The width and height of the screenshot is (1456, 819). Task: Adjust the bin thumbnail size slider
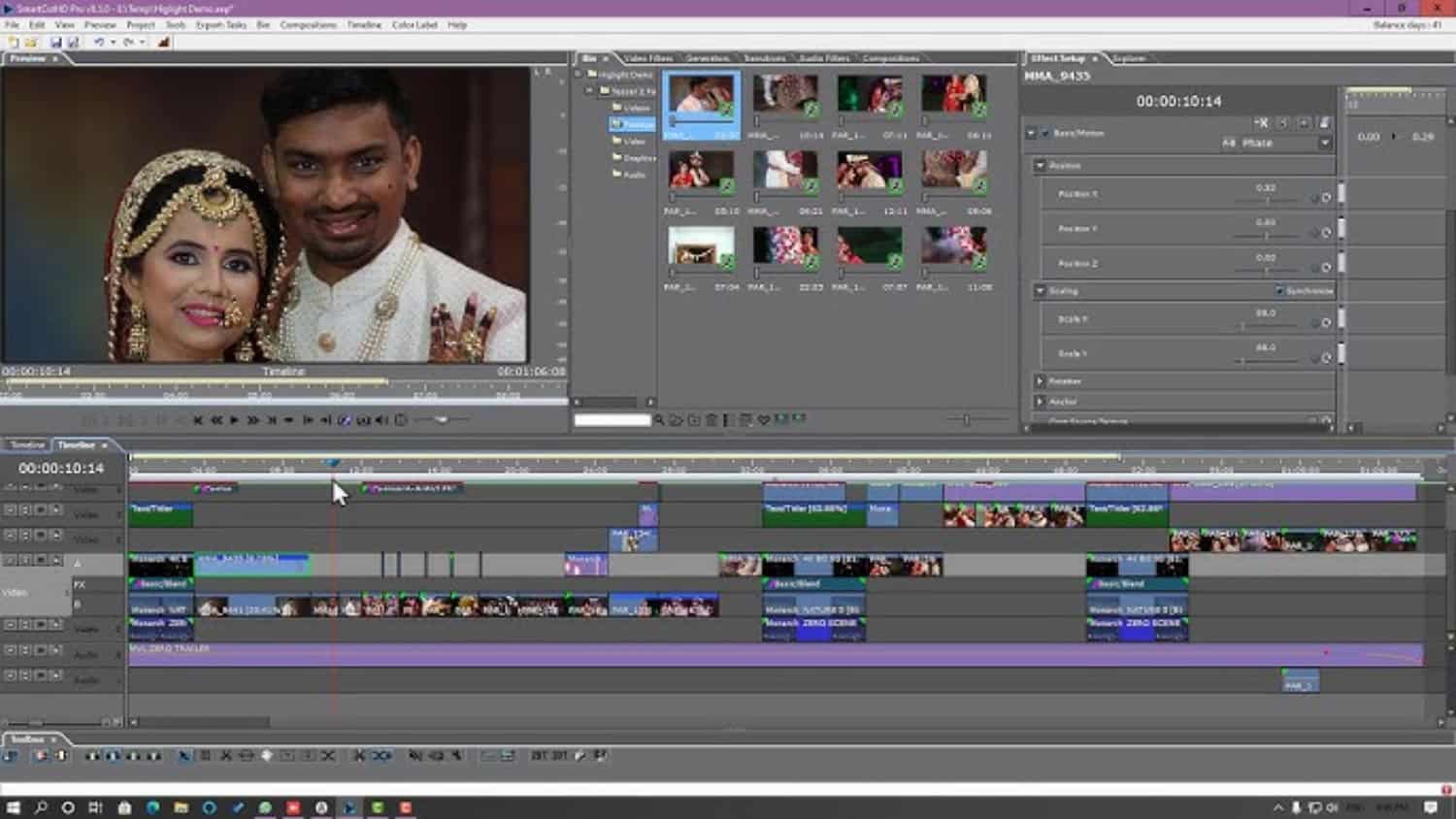pyautogui.click(x=966, y=420)
